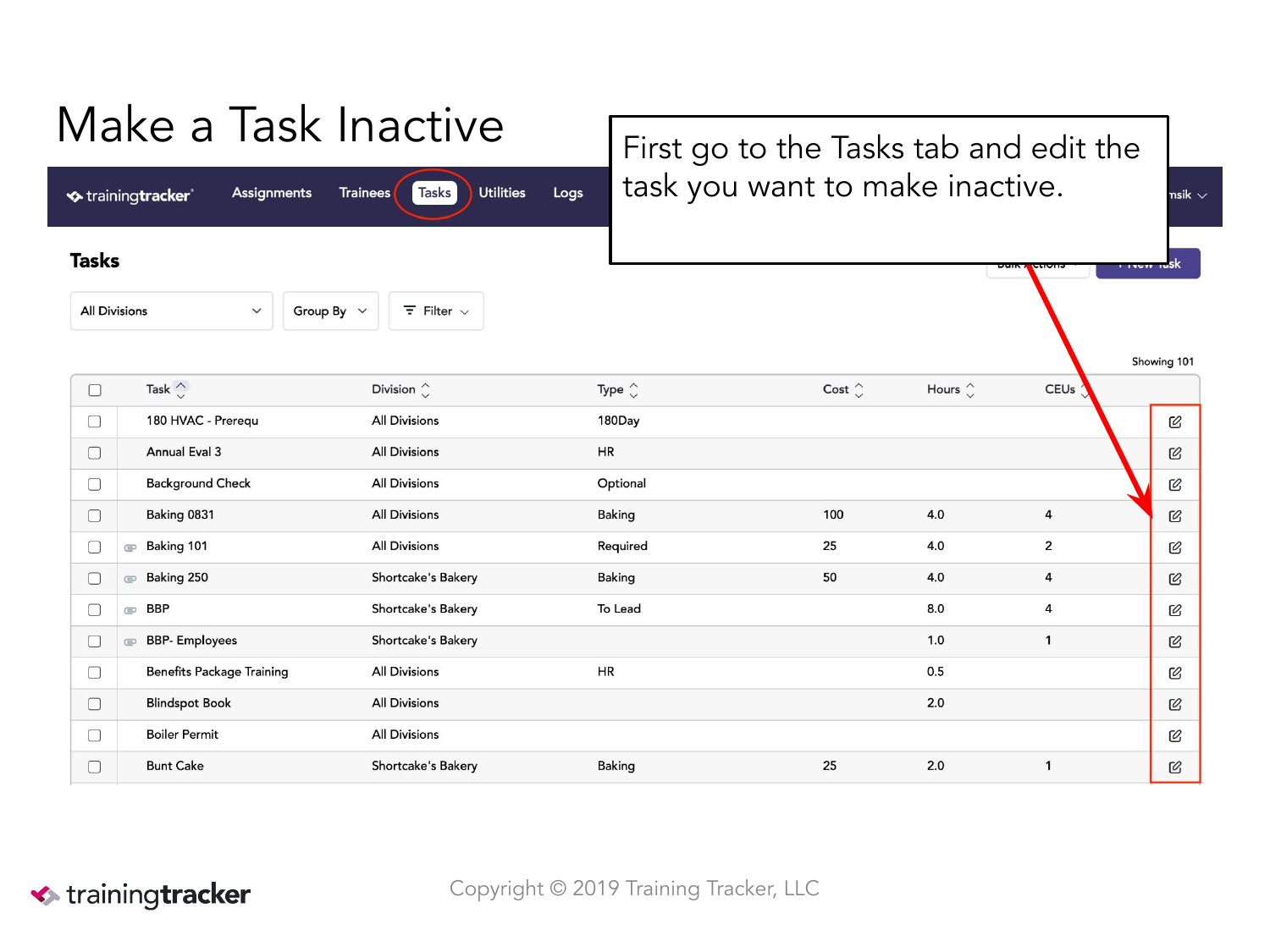Check the Boiler Permit row
This screenshot has width=1270, height=952.
95,735
